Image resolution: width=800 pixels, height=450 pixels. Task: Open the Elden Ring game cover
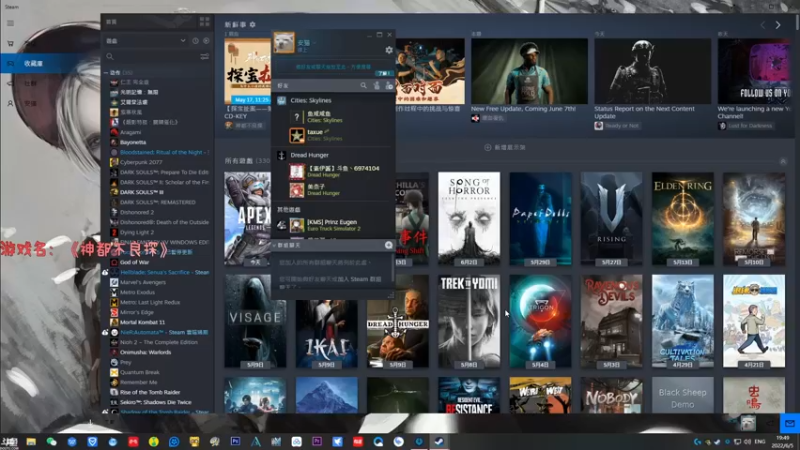(683, 218)
